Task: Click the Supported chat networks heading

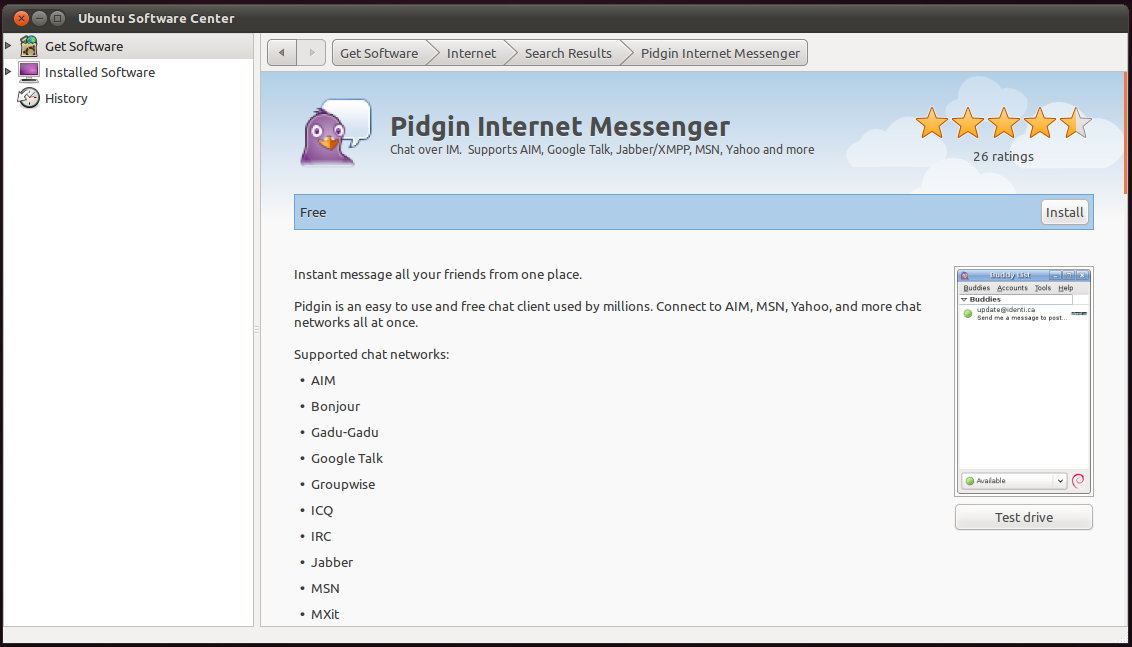Action: pos(371,355)
